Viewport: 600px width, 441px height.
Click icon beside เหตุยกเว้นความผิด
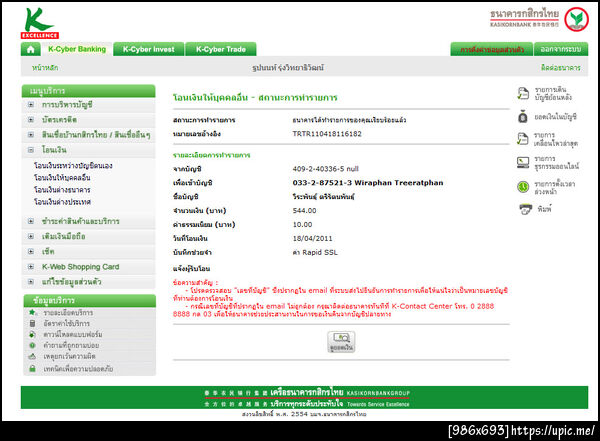click(32, 356)
